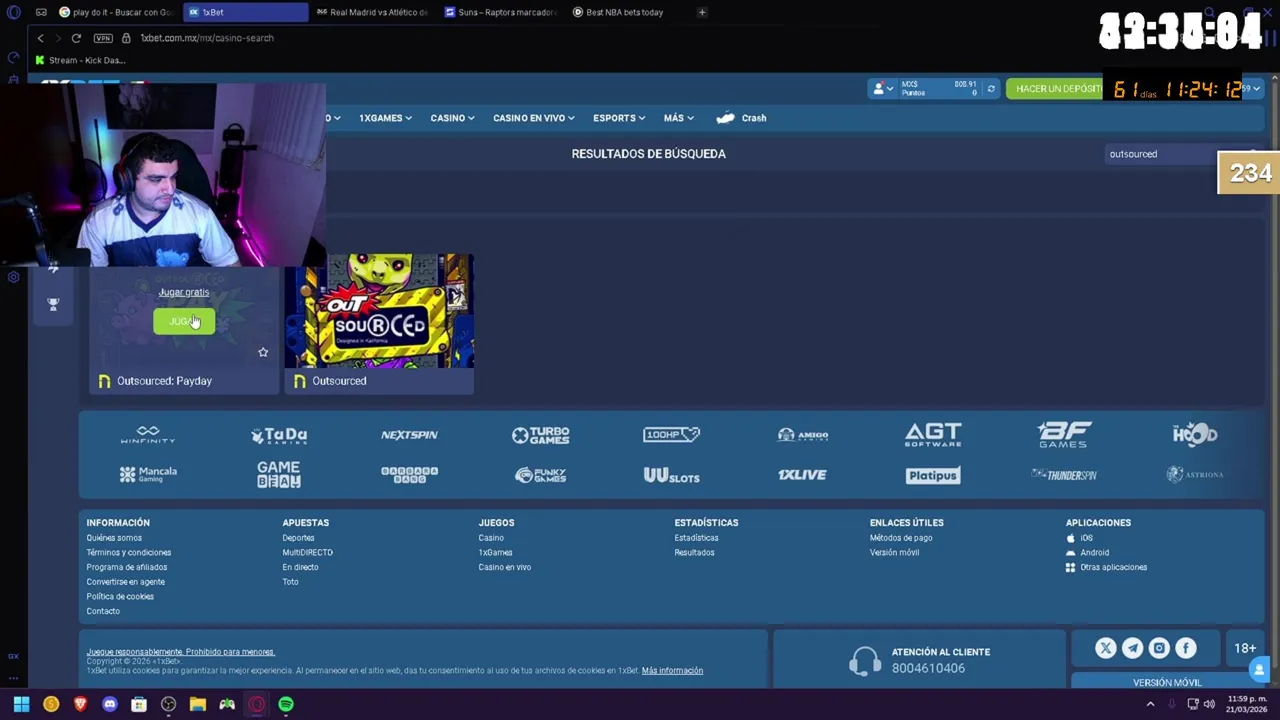This screenshot has width=1280, height=720.
Task: Open the Crash game link
Action: [x=742, y=118]
